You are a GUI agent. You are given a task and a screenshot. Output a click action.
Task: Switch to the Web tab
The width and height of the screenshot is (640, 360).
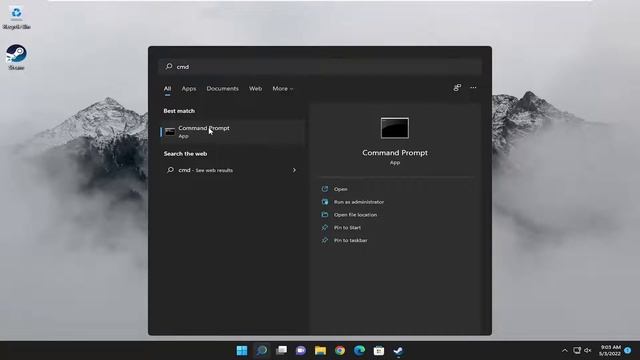pyautogui.click(x=256, y=89)
